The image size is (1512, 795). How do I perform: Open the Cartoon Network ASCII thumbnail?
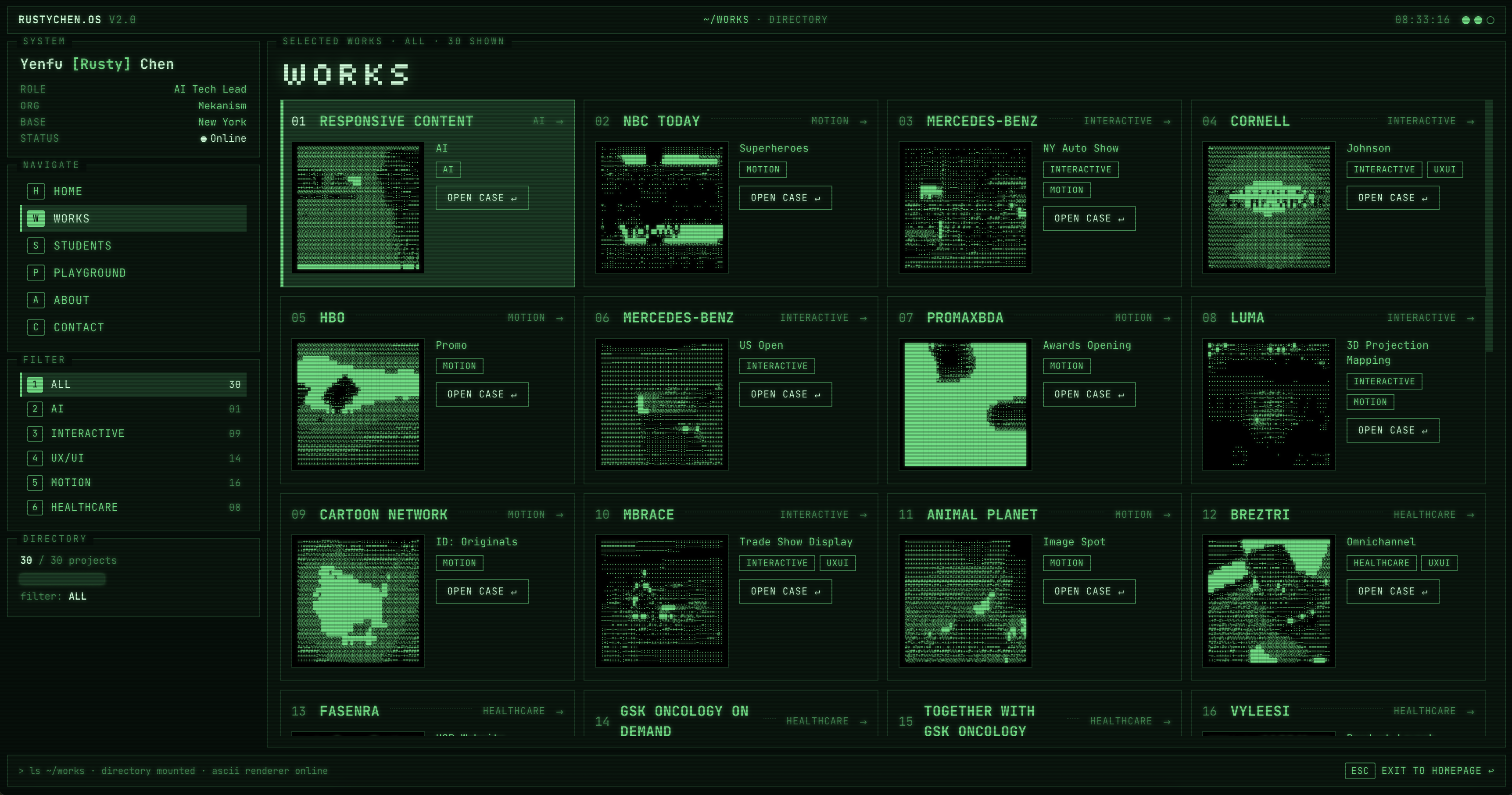point(358,601)
